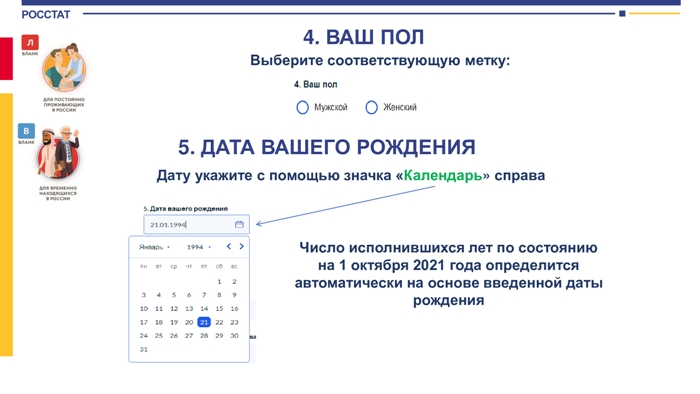Screen dimensions: 700x394
Task: Open the calendar icon in date field
Action: point(239,224)
